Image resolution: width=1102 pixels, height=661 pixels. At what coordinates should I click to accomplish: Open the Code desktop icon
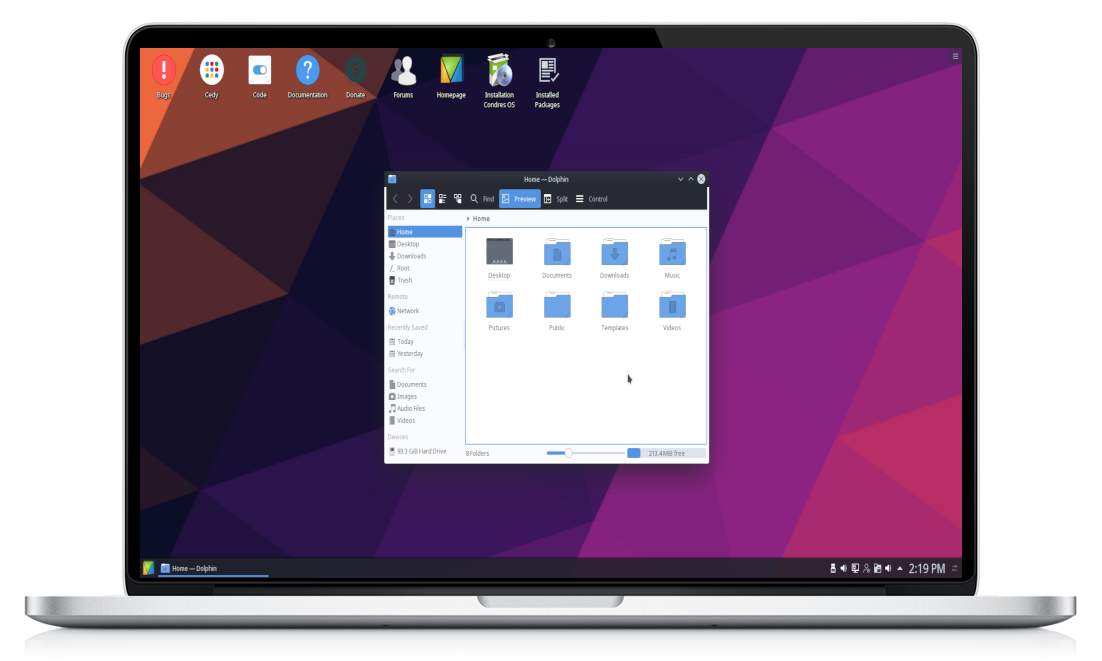click(x=259, y=77)
